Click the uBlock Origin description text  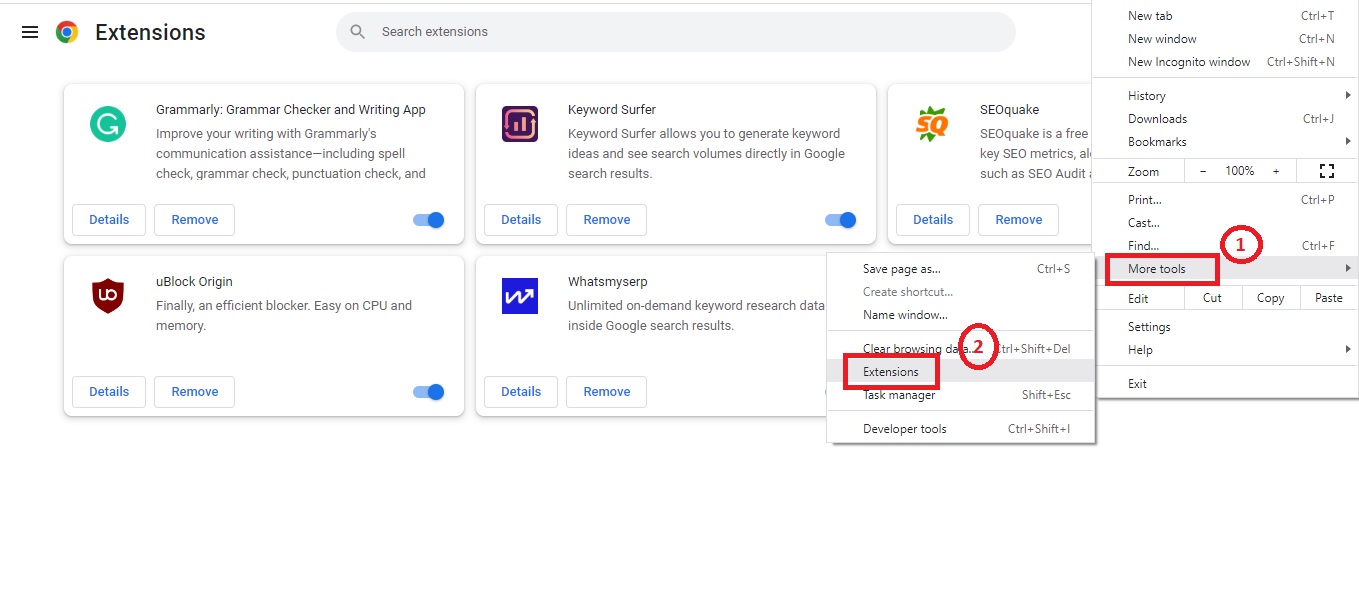[284, 316]
